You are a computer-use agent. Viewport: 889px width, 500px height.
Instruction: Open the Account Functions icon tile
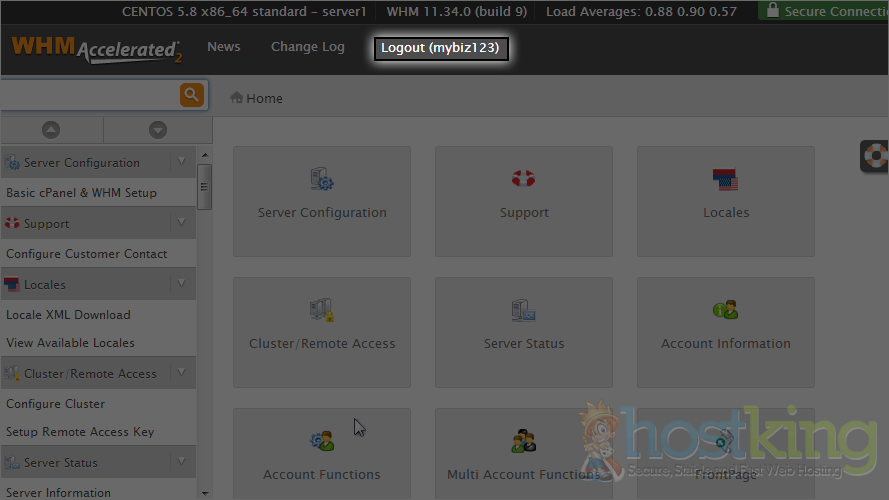pyautogui.click(x=322, y=461)
